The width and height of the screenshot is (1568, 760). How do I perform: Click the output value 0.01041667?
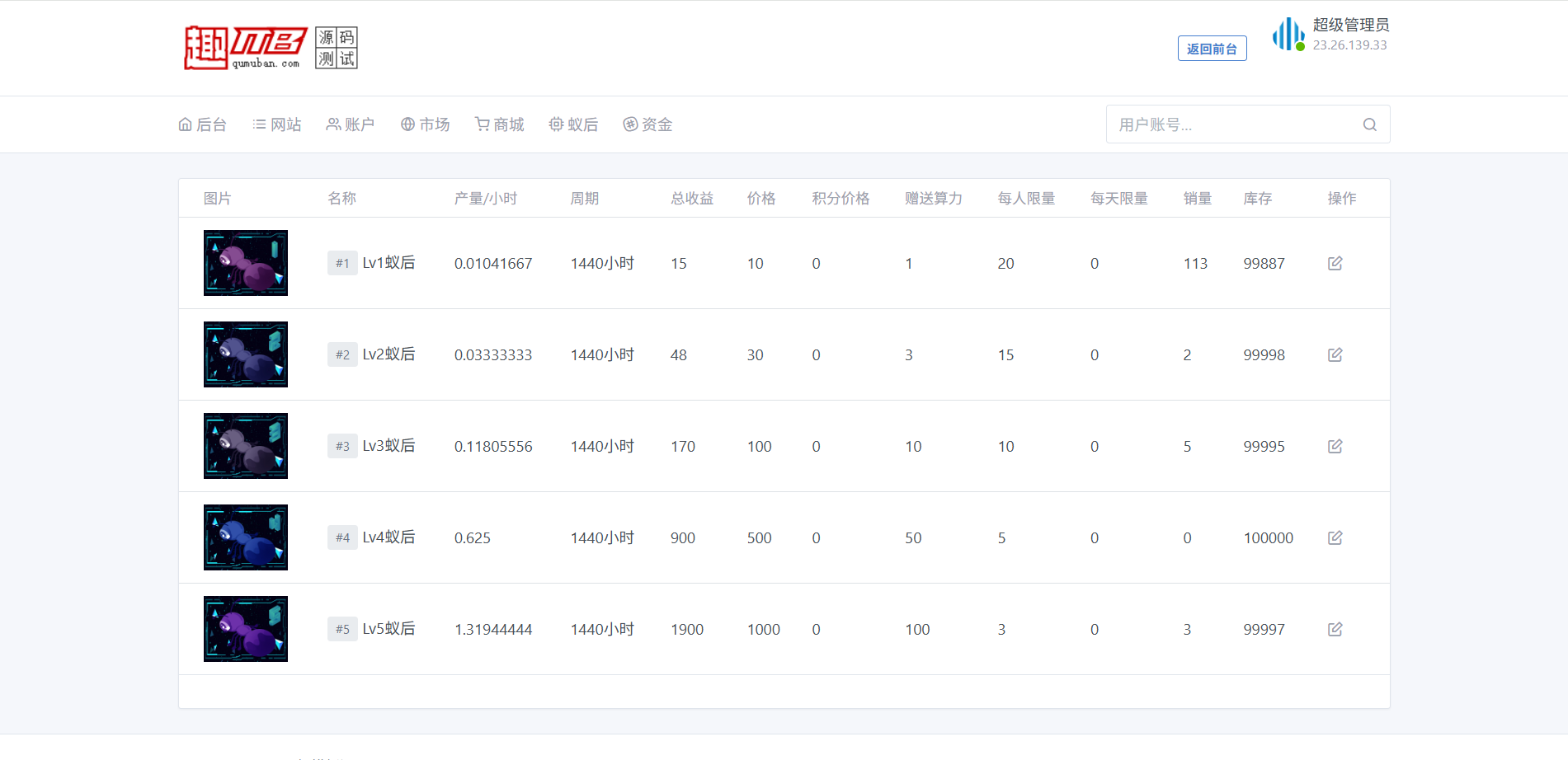pyautogui.click(x=493, y=264)
